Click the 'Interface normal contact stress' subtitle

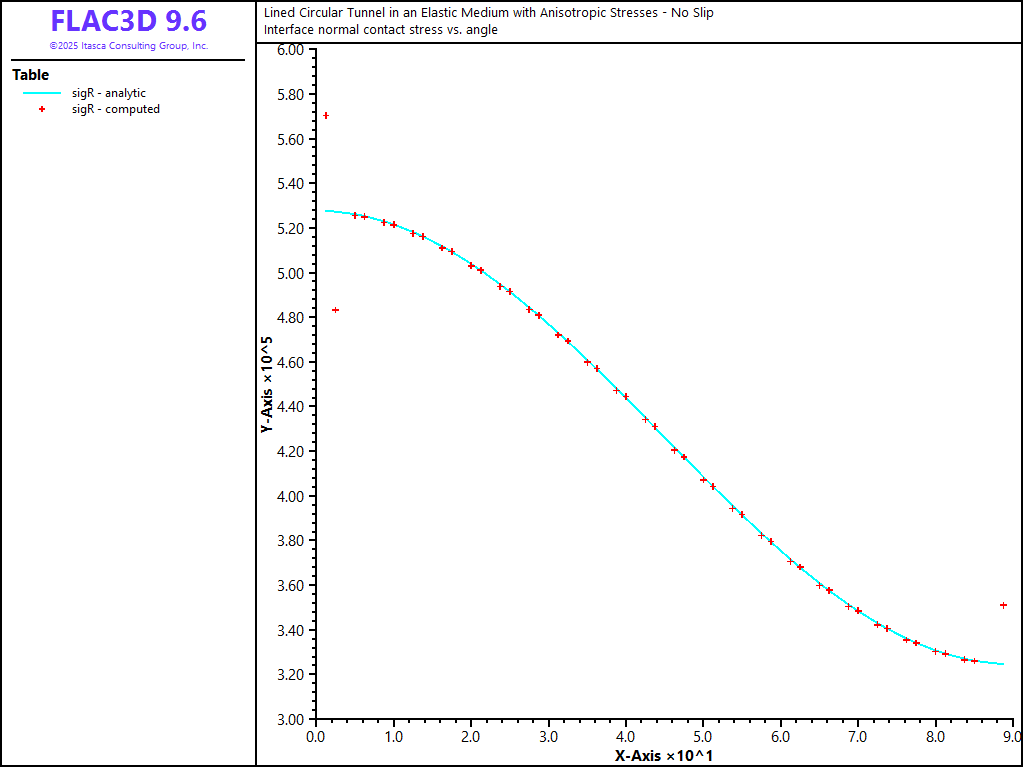pyautogui.click(x=380, y=30)
